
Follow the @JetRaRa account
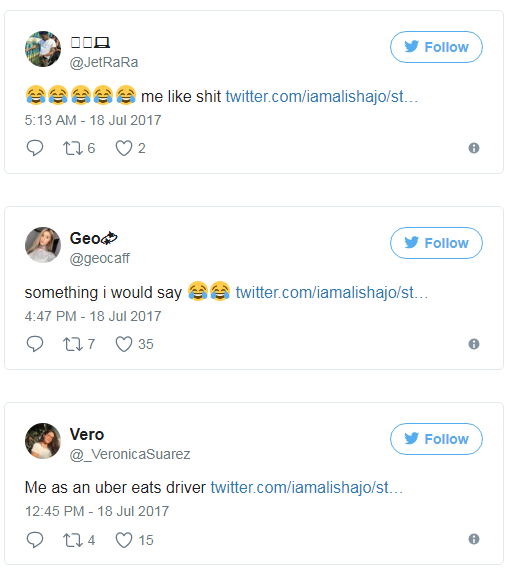436,47
